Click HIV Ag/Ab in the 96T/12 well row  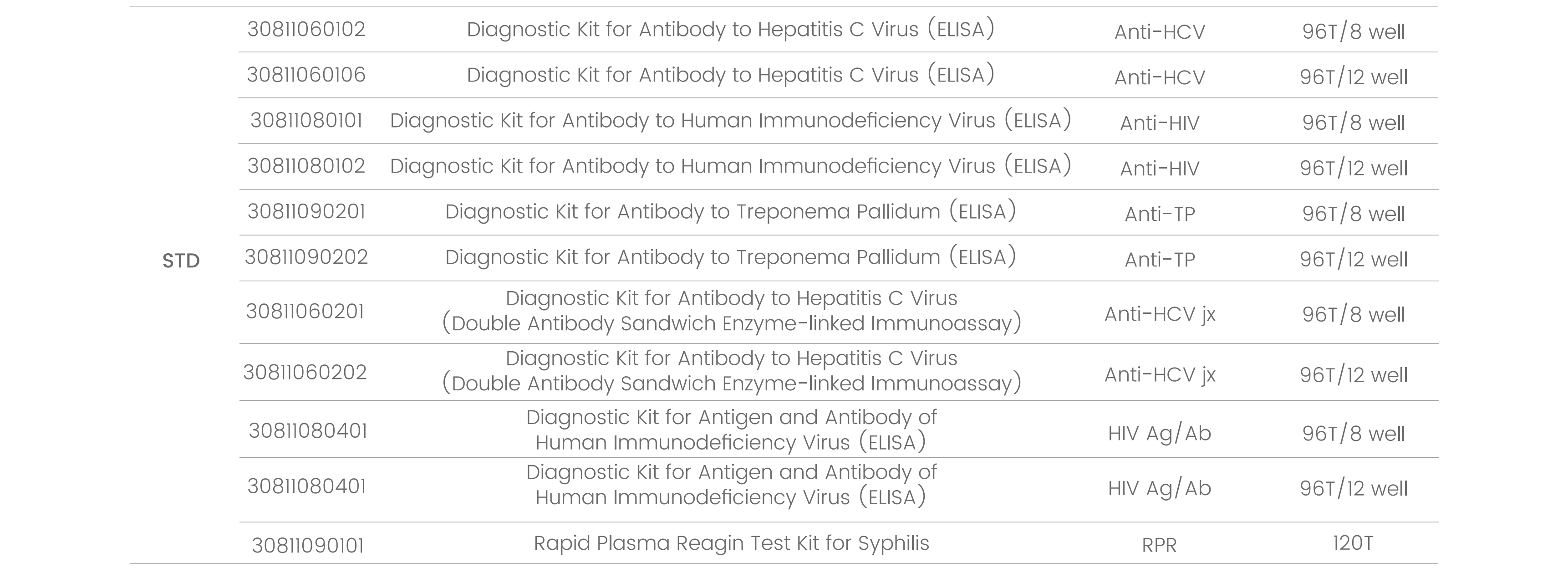pyautogui.click(x=1159, y=488)
